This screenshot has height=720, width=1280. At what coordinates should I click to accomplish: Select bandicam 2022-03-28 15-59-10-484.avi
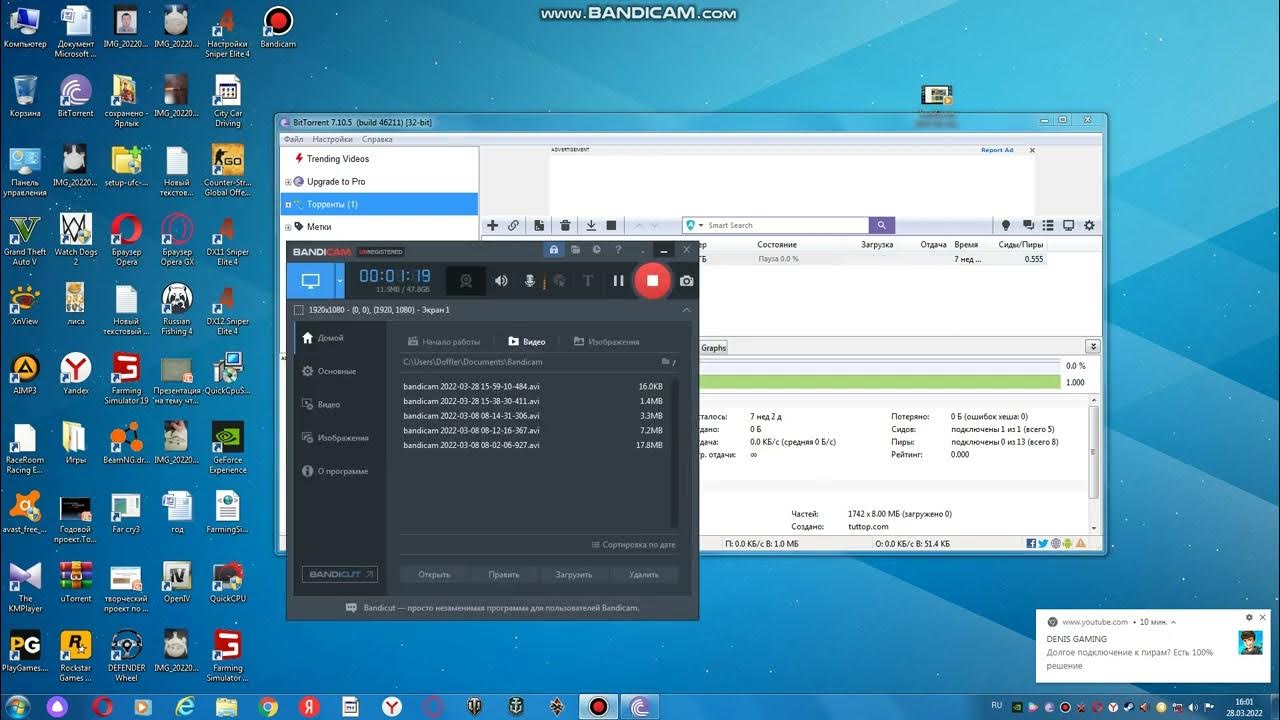pyautogui.click(x=533, y=386)
